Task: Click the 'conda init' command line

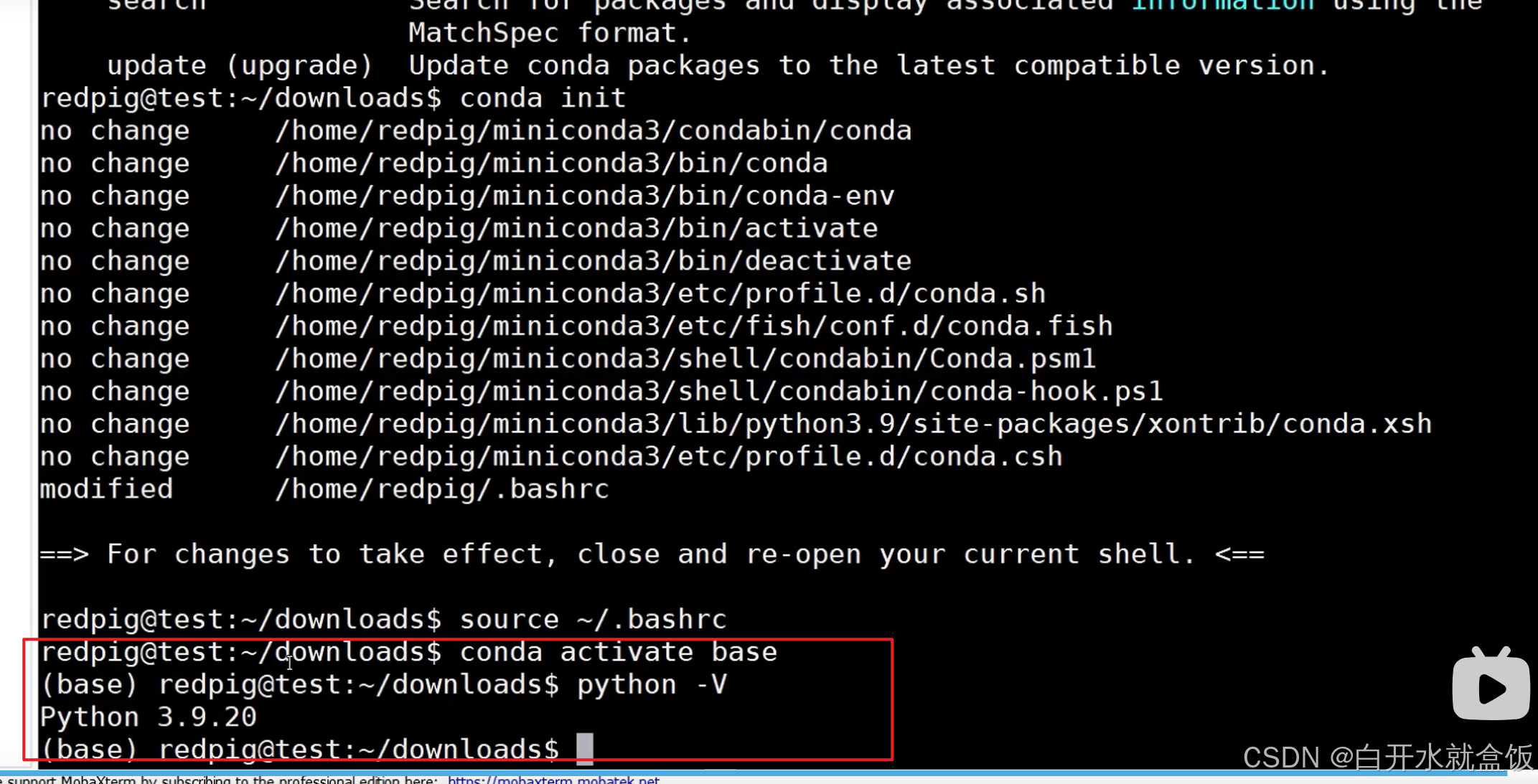Action: 543,98
